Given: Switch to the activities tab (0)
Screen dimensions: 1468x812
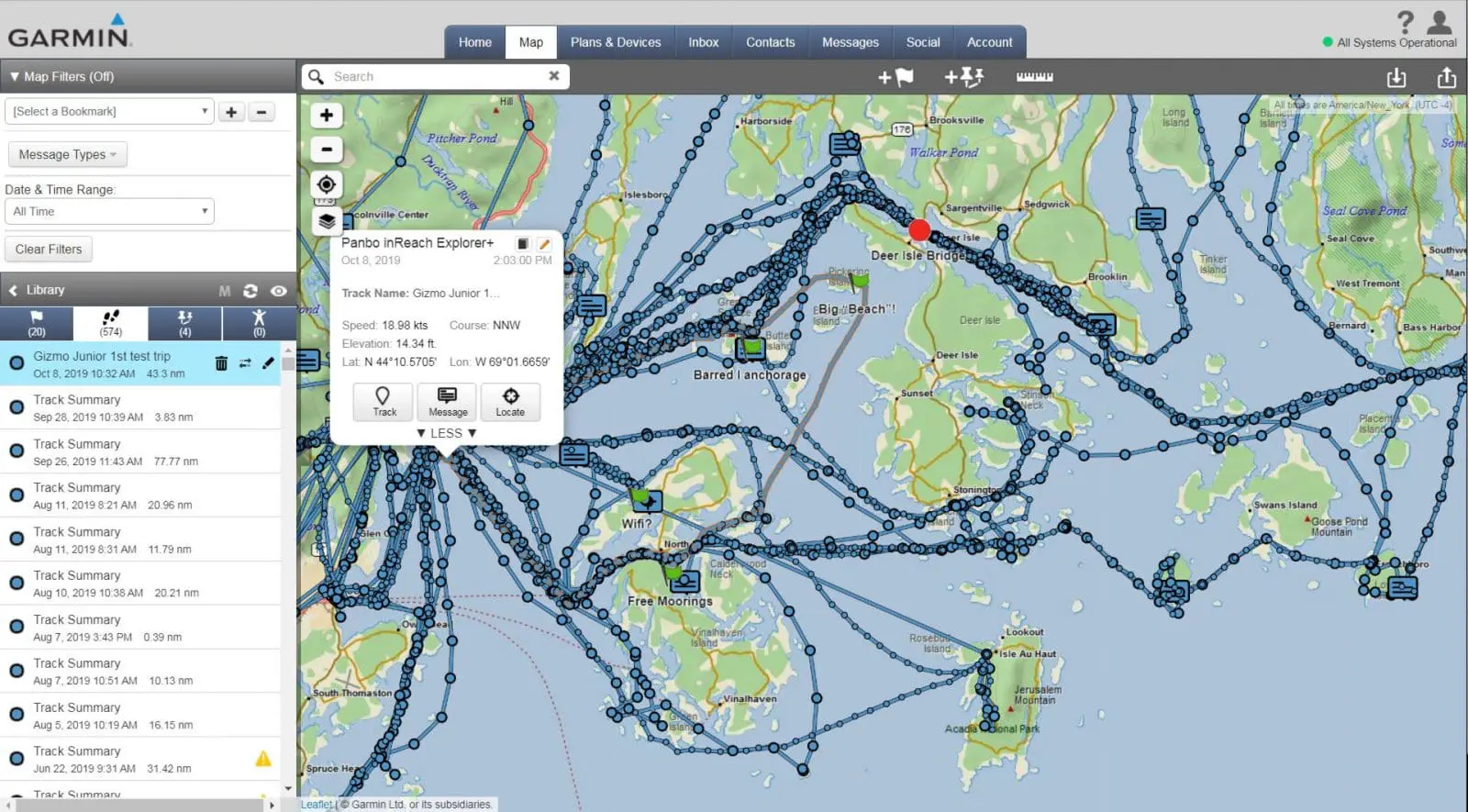Looking at the screenshot, I should tap(259, 324).
